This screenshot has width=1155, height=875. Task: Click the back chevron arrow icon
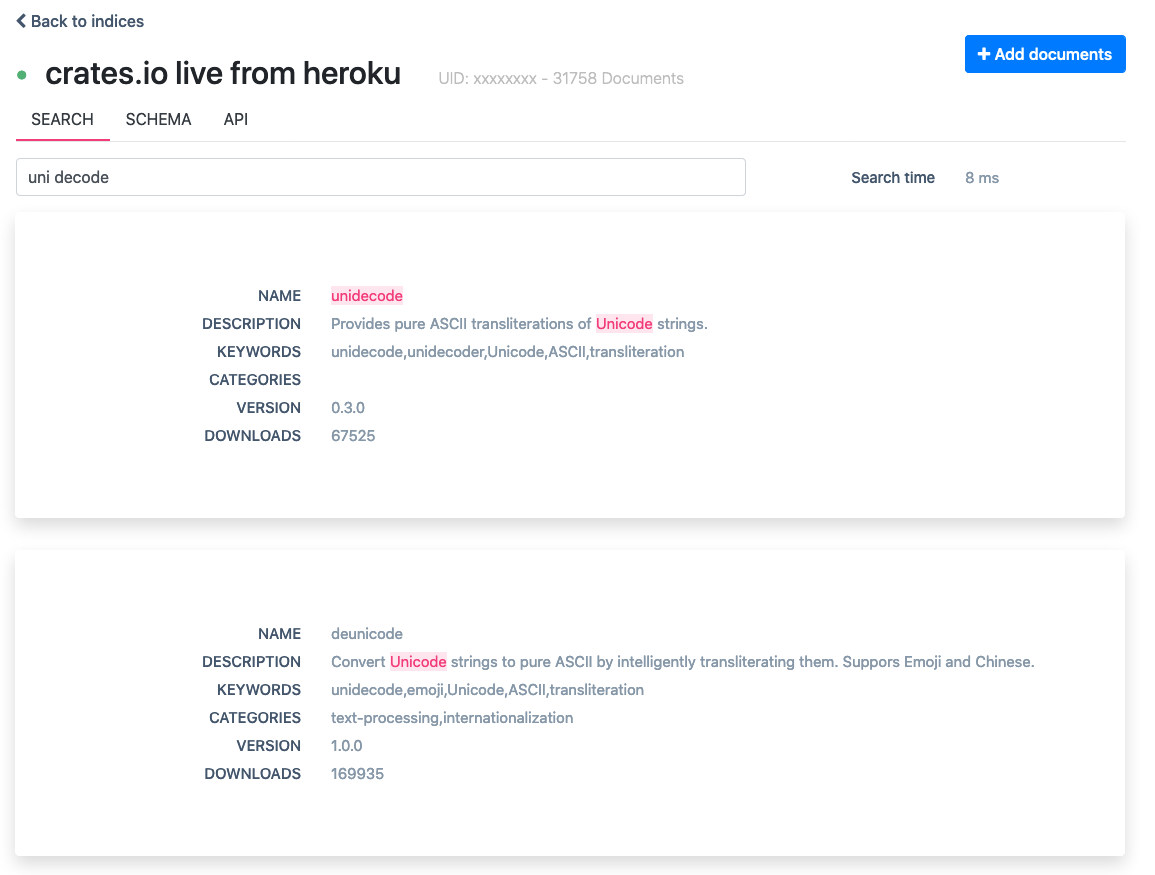[21, 21]
